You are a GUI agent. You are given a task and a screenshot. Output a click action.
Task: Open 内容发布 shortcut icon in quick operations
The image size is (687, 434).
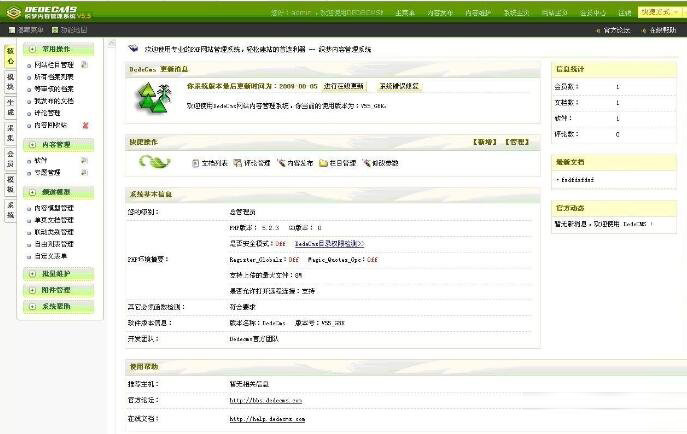point(282,163)
